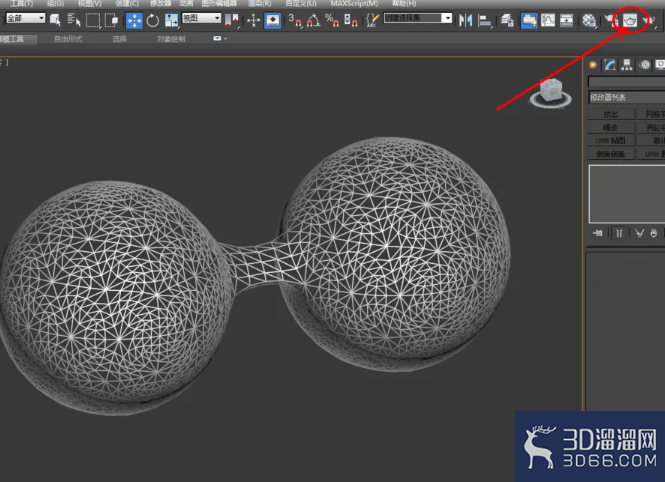Switch to the 选择 ribbon tab

pyautogui.click(x=120, y=39)
